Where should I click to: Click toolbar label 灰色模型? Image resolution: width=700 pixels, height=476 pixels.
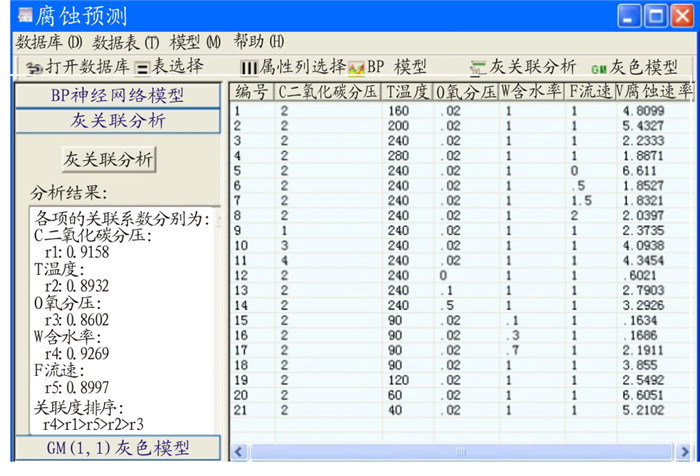coord(644,67)
